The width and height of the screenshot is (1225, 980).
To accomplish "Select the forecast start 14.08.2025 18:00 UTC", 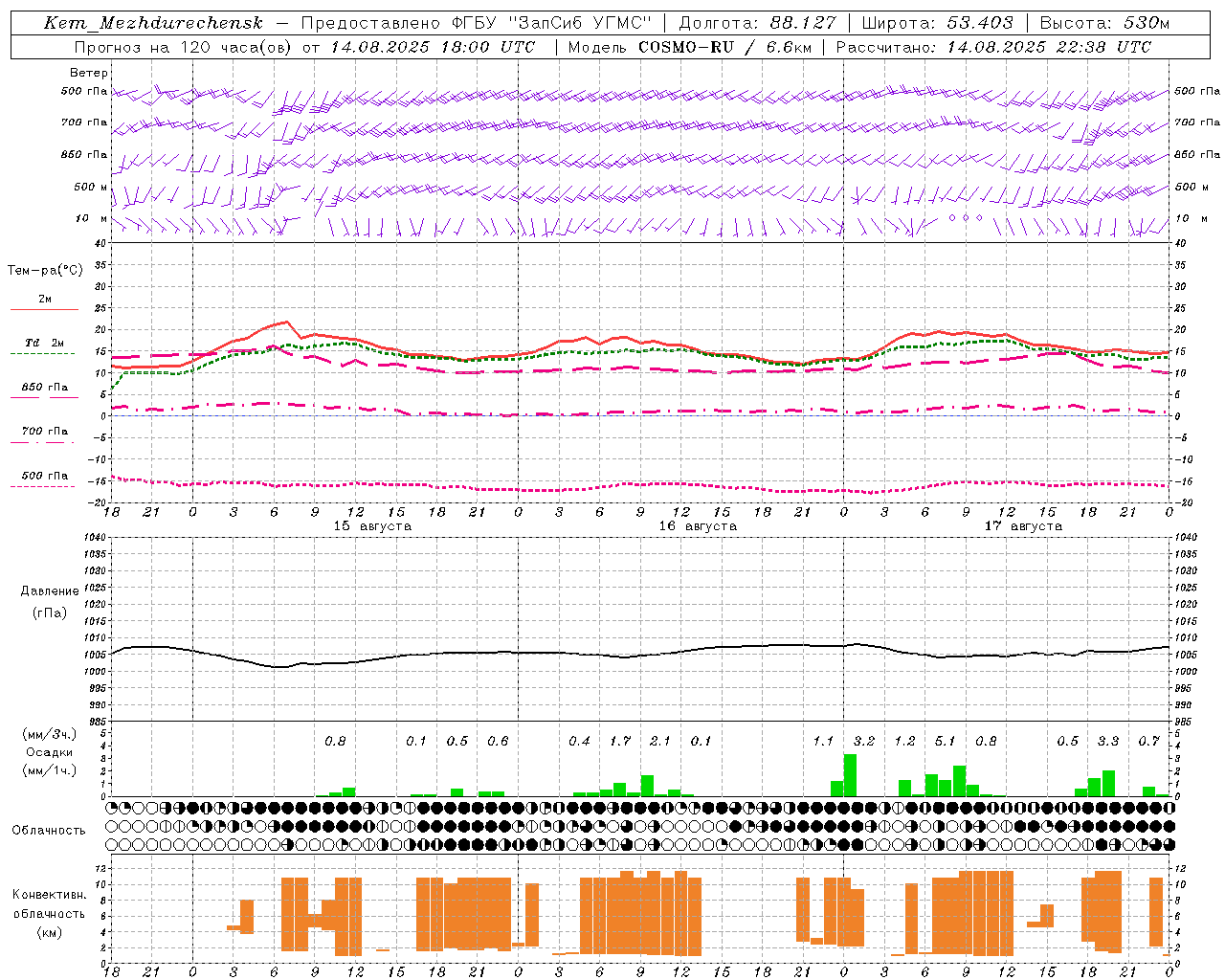I will (x=433, y=47).
